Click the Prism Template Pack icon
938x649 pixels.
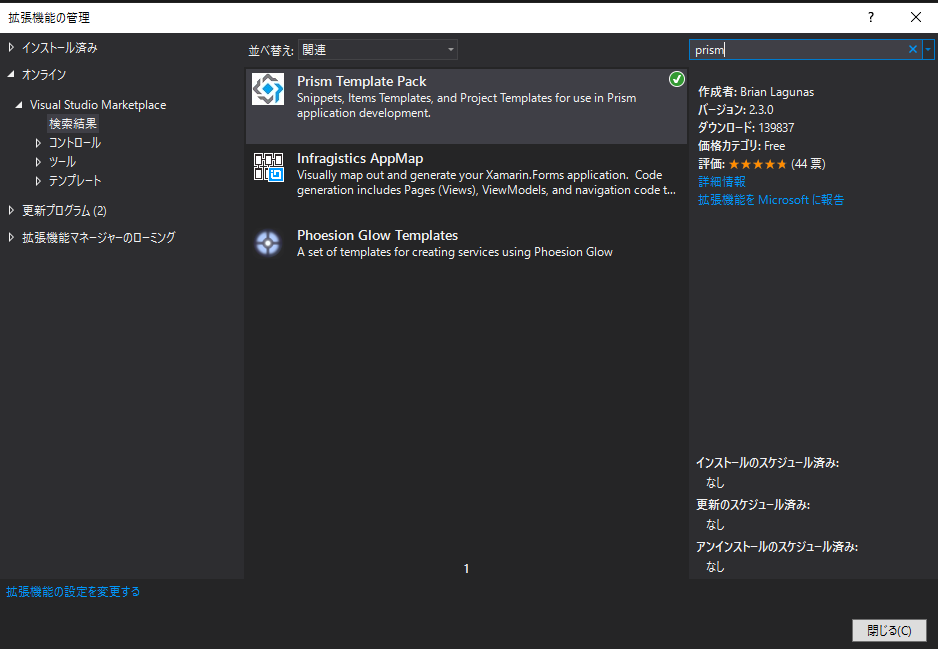click(x=267, y=89)
